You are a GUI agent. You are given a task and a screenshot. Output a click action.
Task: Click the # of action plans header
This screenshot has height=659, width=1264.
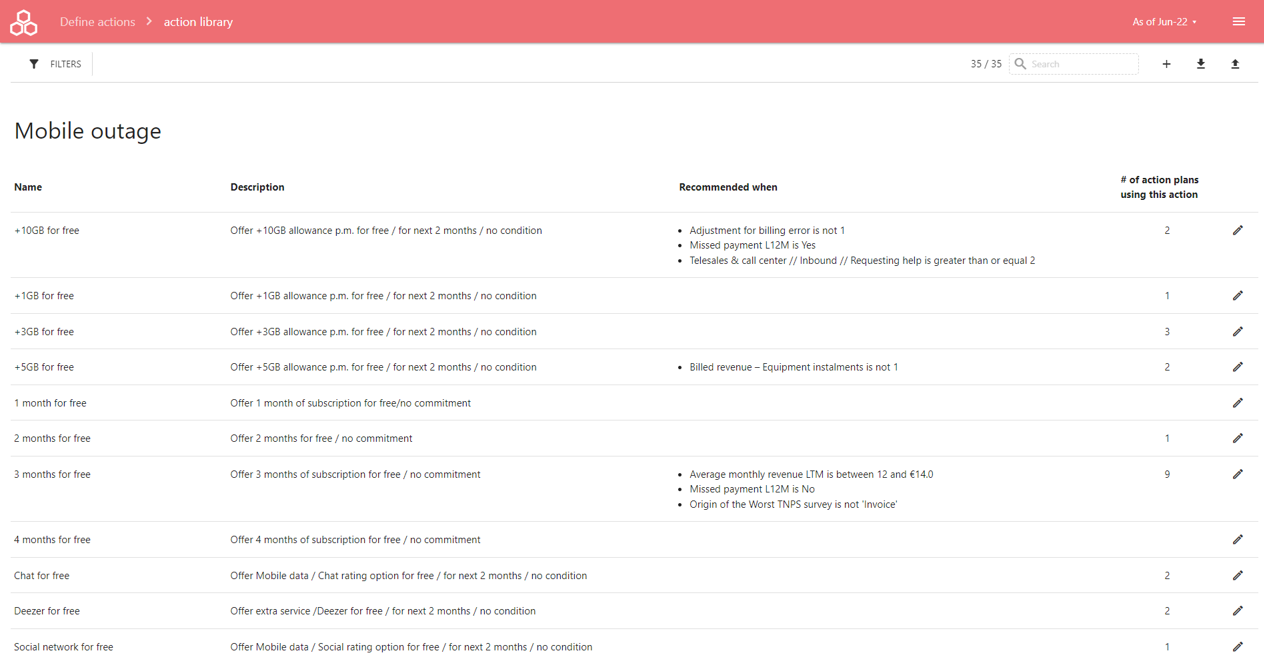pyautogui.click(x=1159, y=187)
